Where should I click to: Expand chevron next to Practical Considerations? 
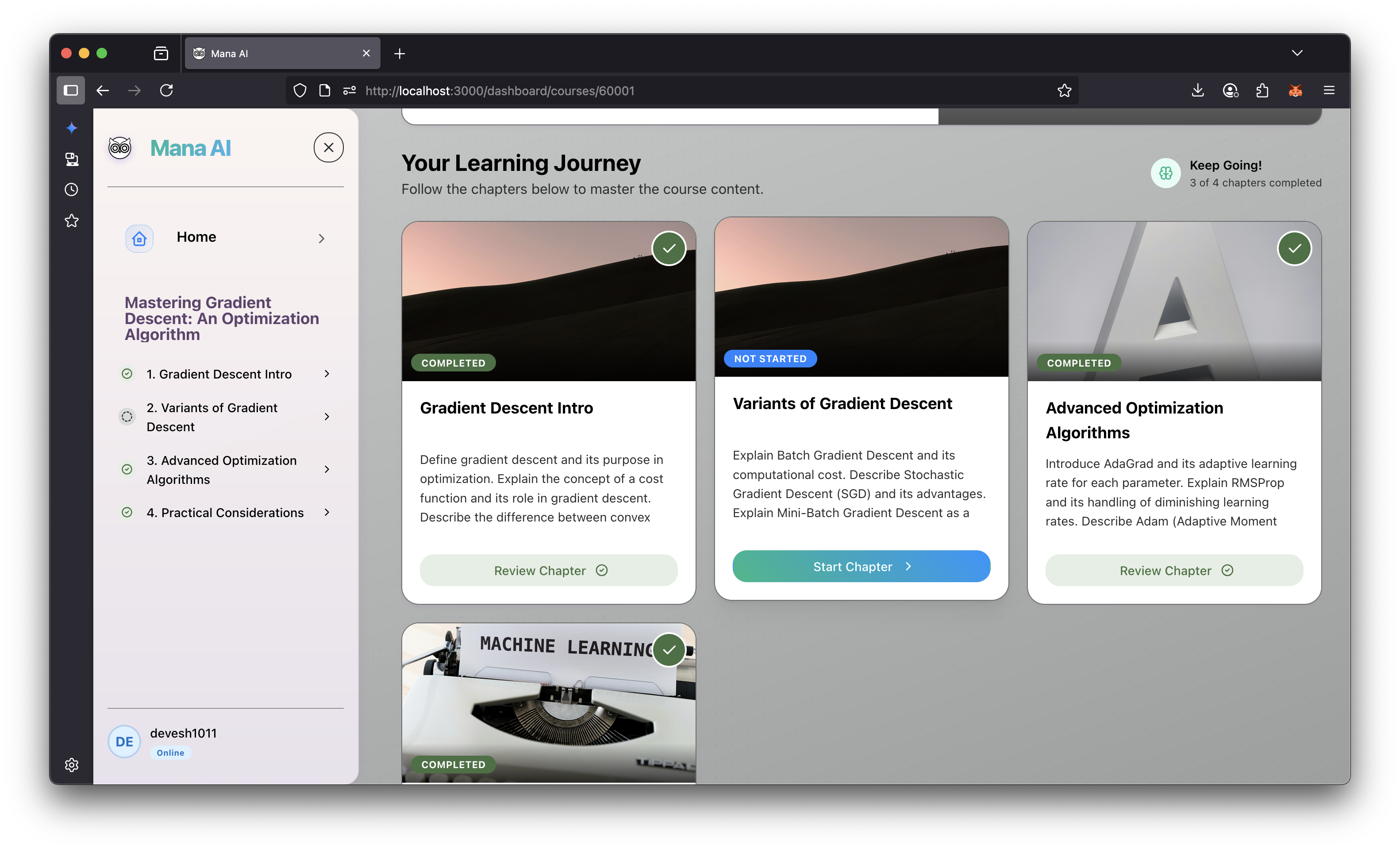coord(327,512)
